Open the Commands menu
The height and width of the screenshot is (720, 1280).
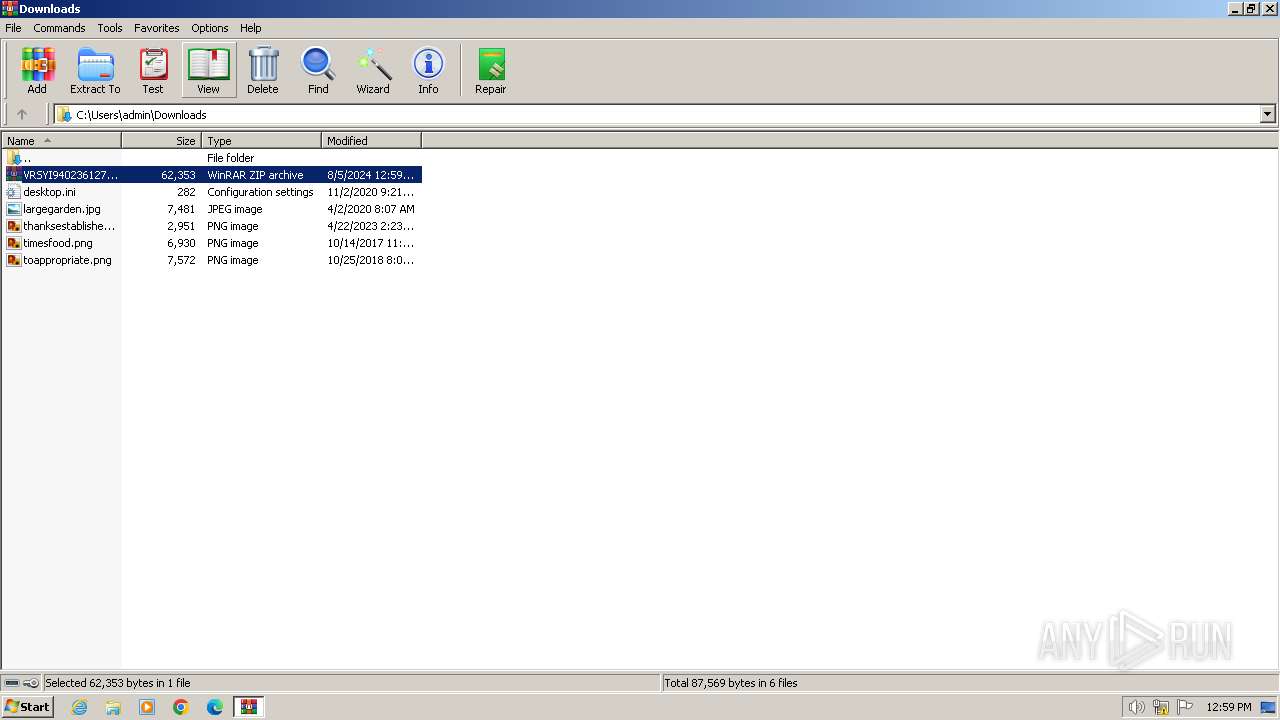pyautogui.click(x=59, y=28)
